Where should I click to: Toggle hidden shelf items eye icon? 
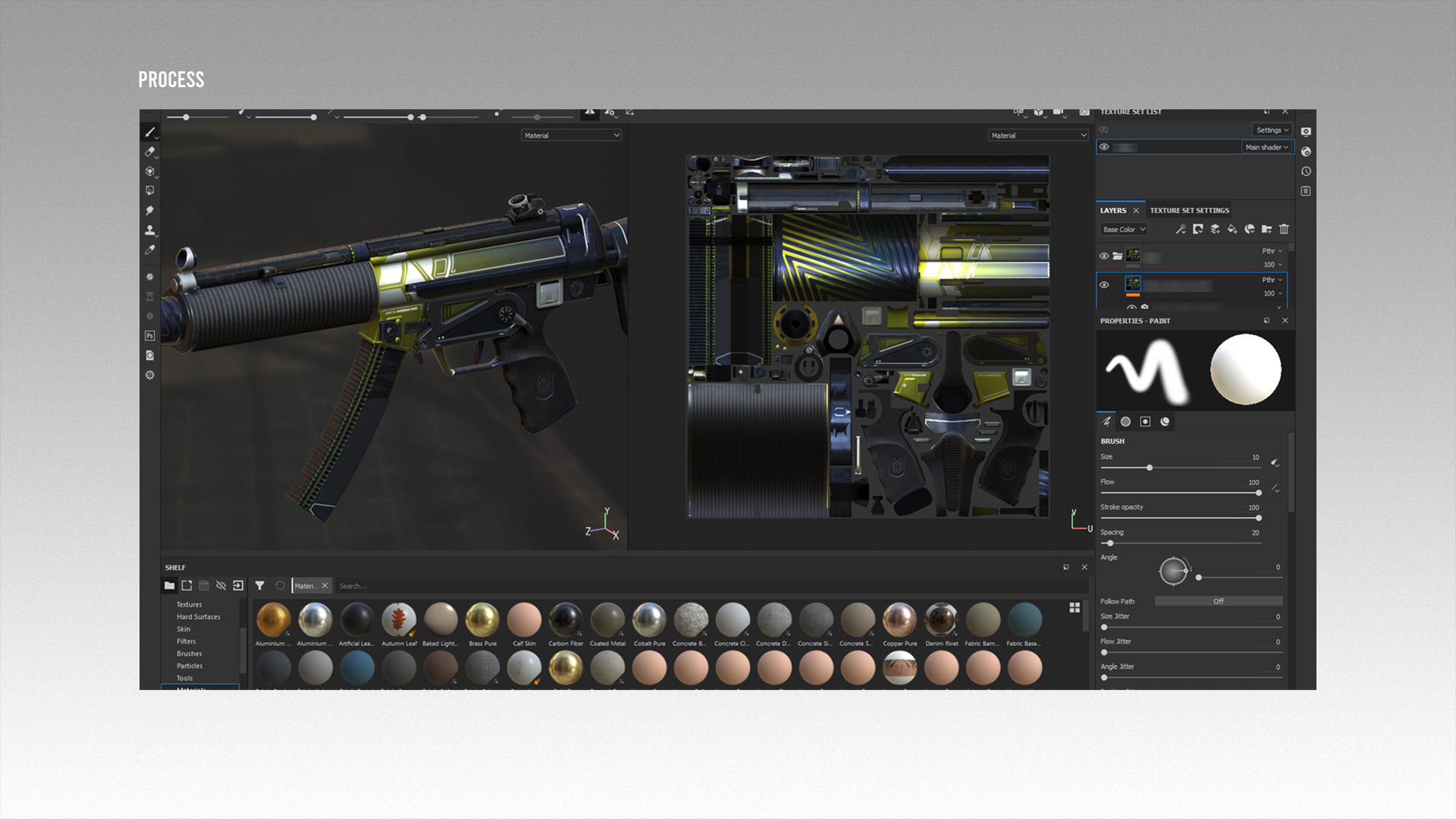click(x=221, y=585)
